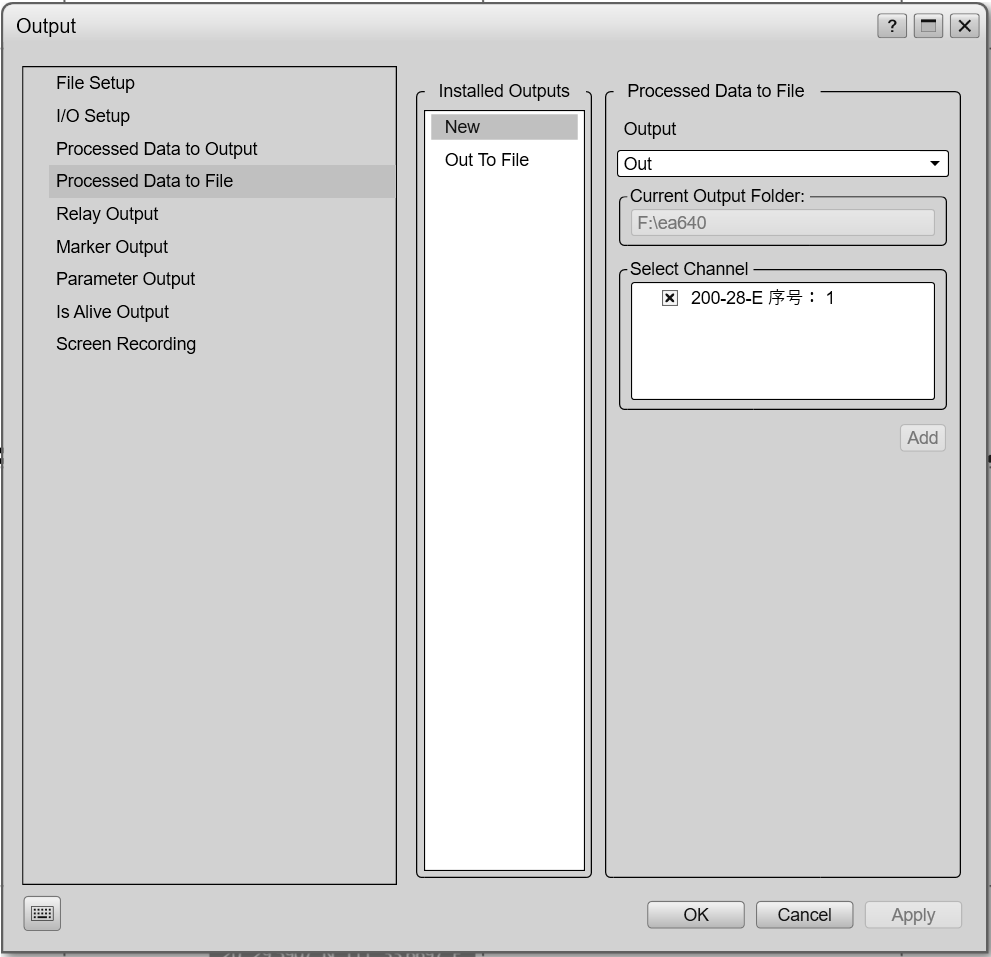
Task: Open the I/O Setup page
Action: [93, 116]
